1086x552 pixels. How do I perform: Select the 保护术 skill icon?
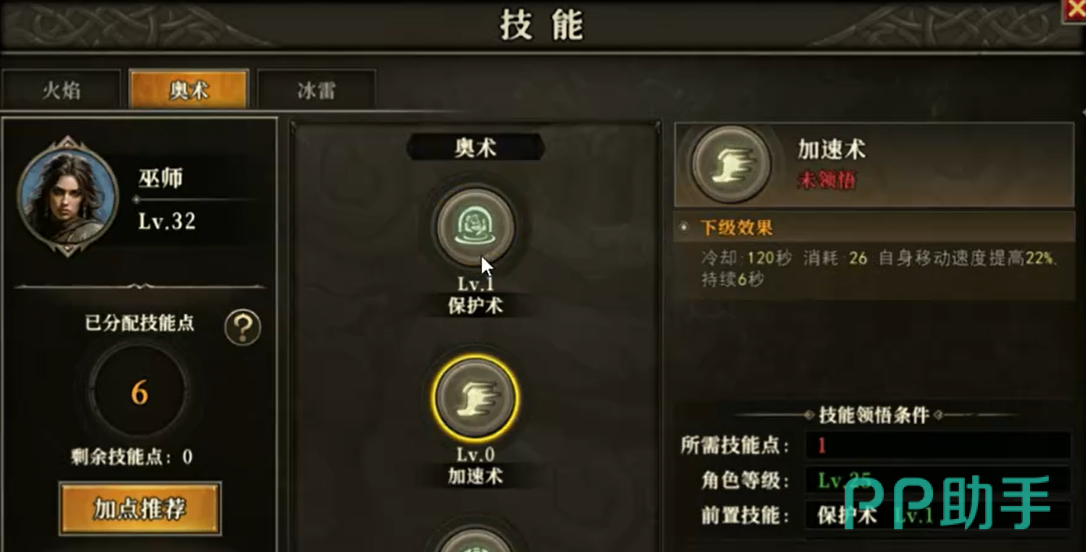pos(475,226)
